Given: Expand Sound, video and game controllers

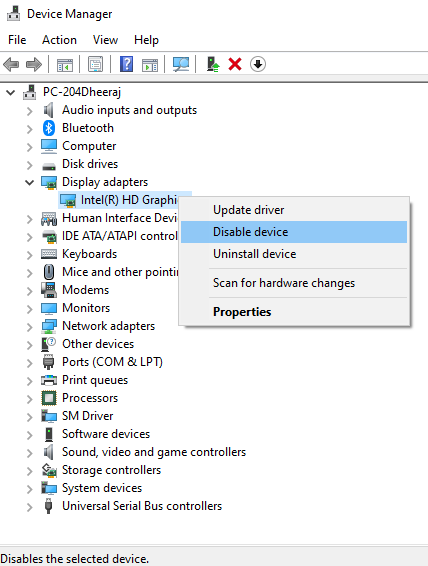Looking at the screenshot, I should point(30,453).
